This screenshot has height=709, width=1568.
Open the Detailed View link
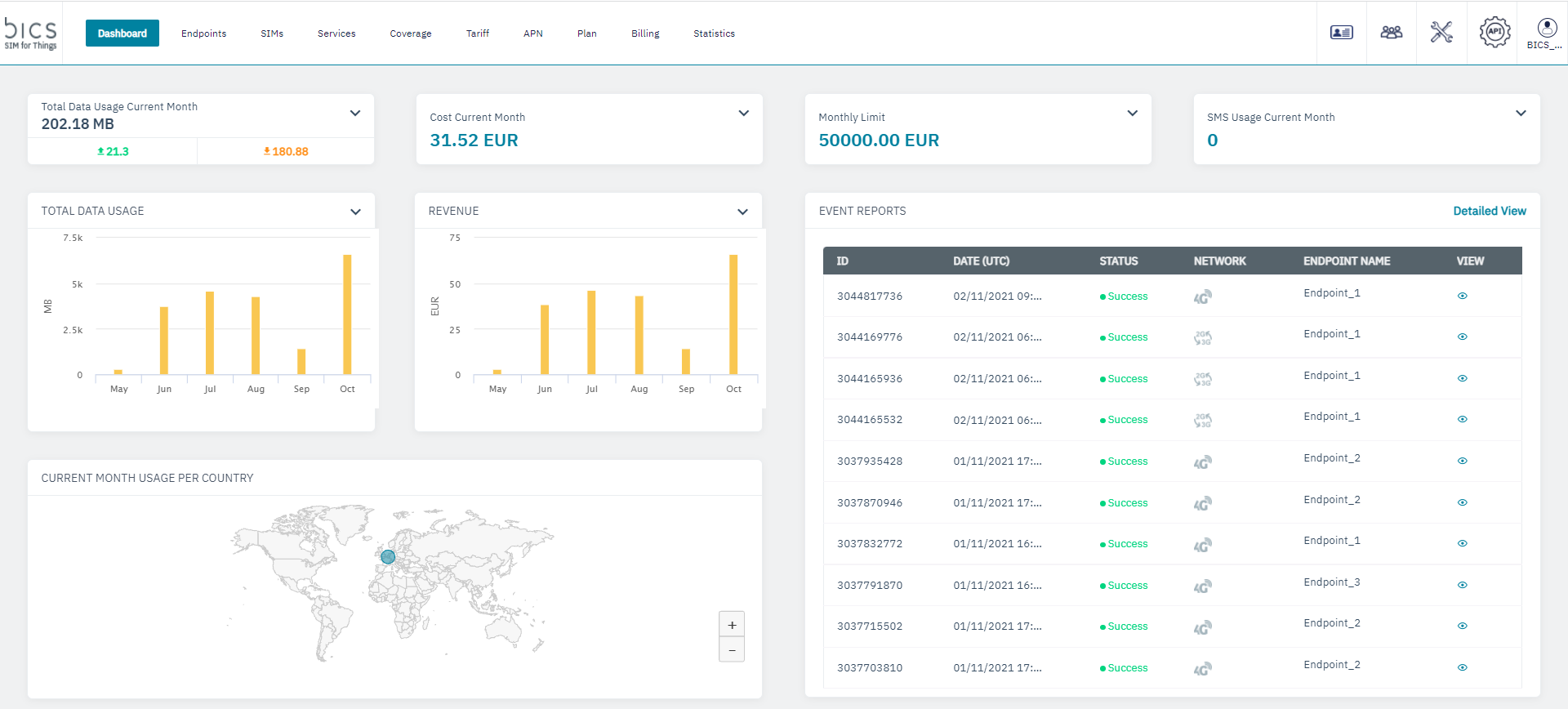coord(1489,211)
